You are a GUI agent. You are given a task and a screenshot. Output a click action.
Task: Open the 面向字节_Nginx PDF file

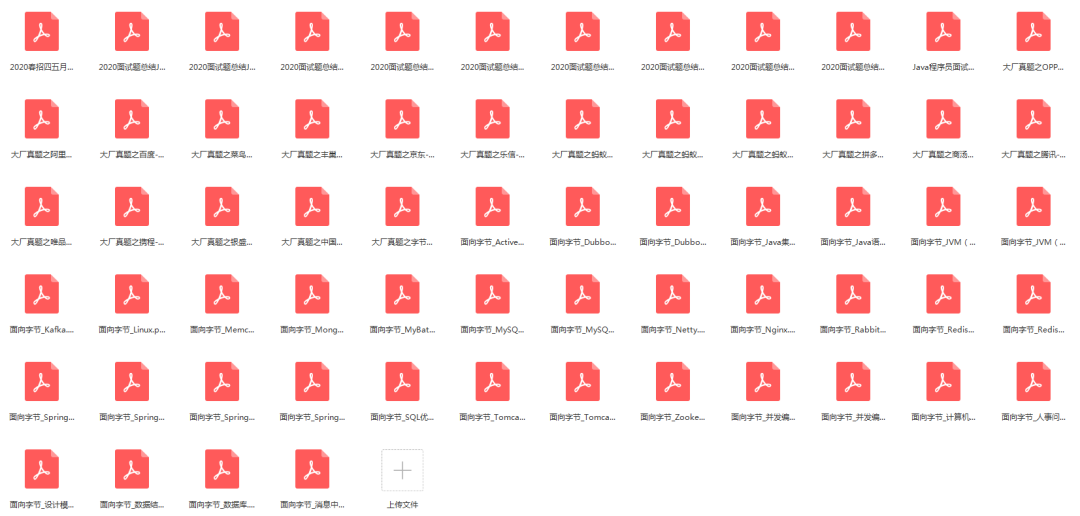763,294
